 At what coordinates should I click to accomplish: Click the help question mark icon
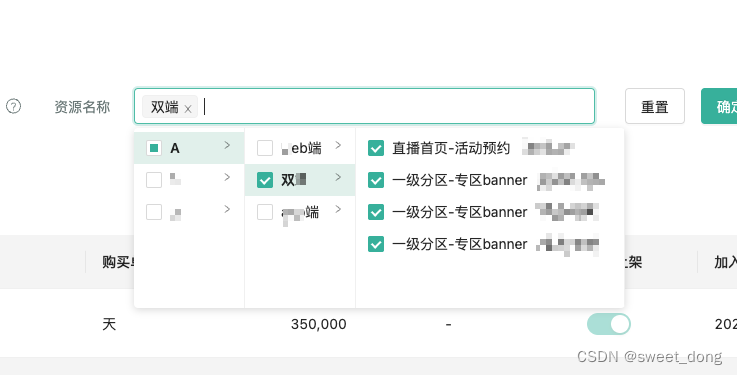point(14,106)
